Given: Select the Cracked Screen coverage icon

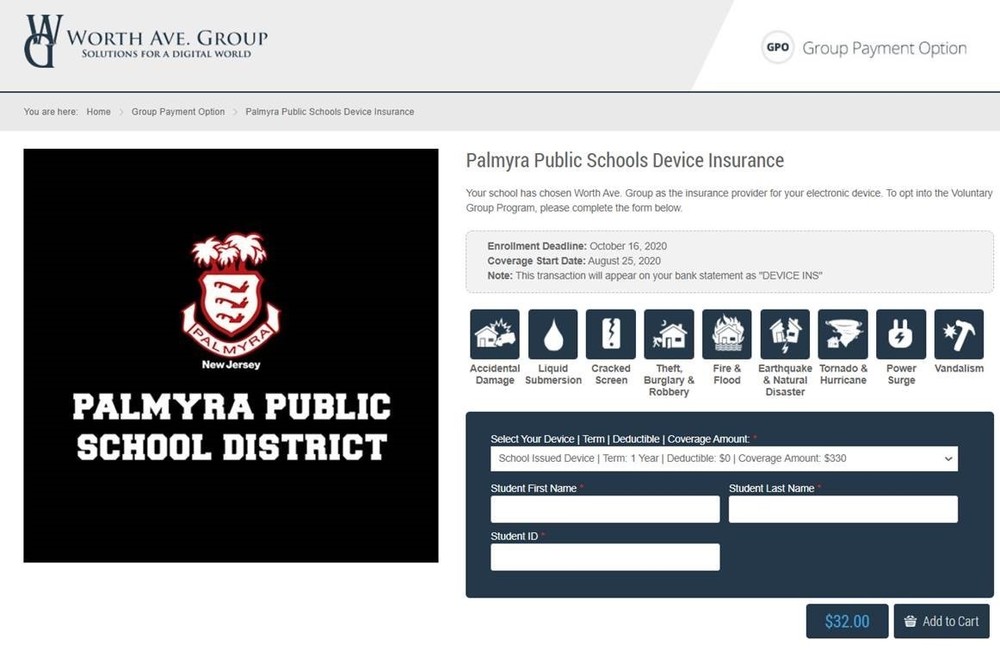Looking at the screenshot, I should (611, 333).
